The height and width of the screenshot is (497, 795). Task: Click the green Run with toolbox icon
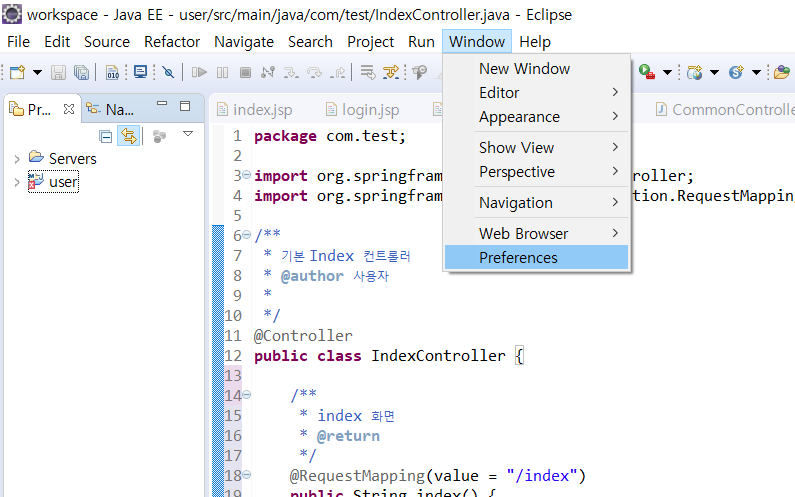[x=647, y=72]
